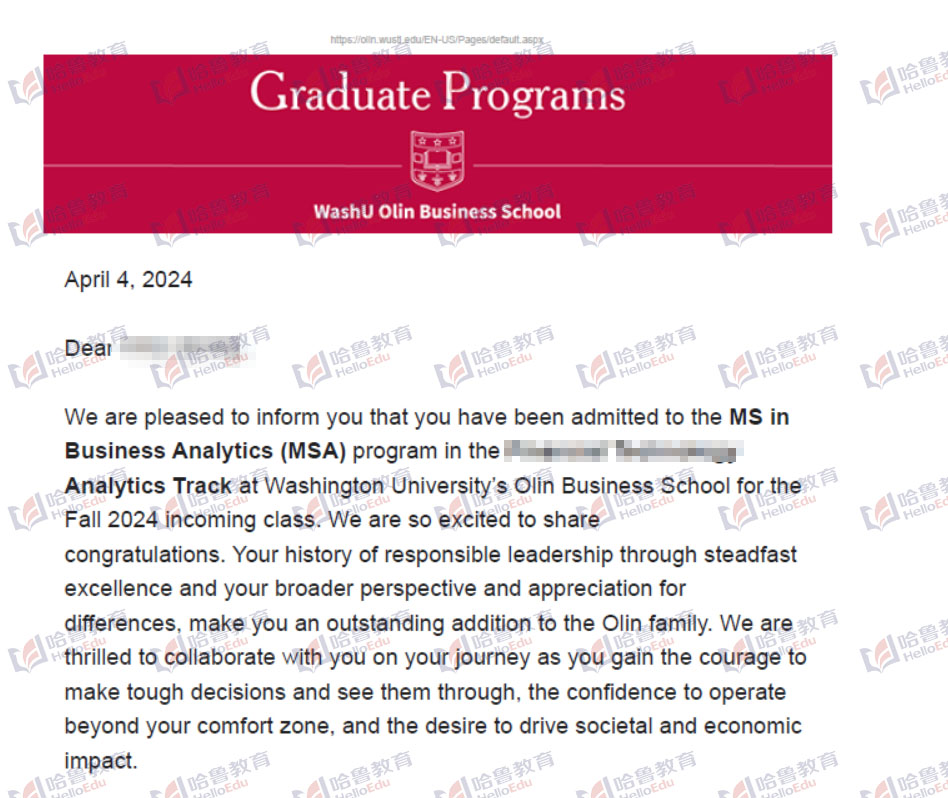The height and width of the screenshot is (798, 948).
Task: Click the final word "impact." of the paragraph
Action: 100,761
